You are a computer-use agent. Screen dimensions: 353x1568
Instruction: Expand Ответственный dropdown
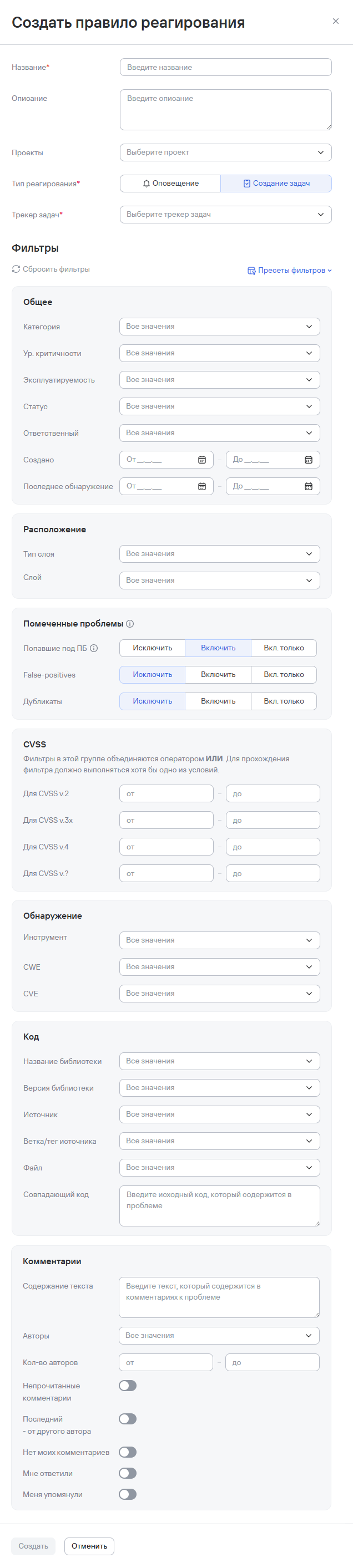[219, 433]
